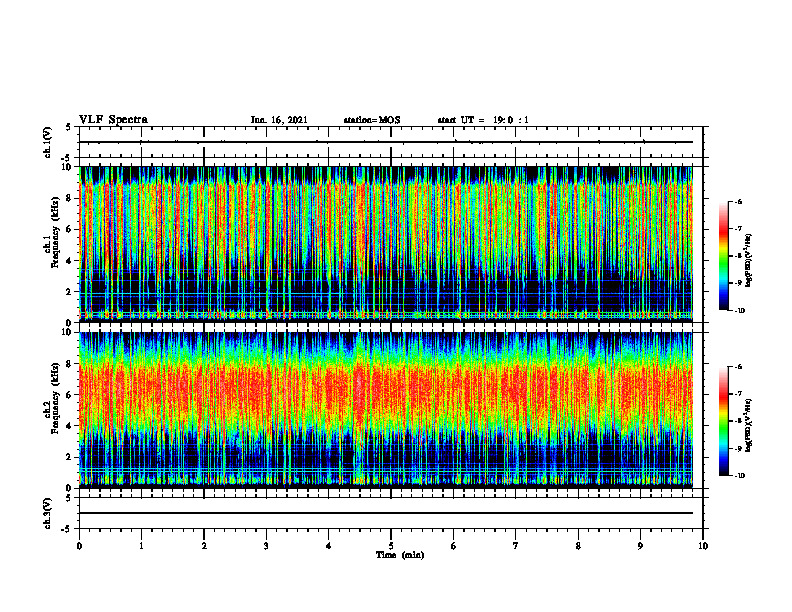Click the 2 kHz tick on ch.2 axis
792x612 pixels.
pyautogui.click(x=69, y=457)
